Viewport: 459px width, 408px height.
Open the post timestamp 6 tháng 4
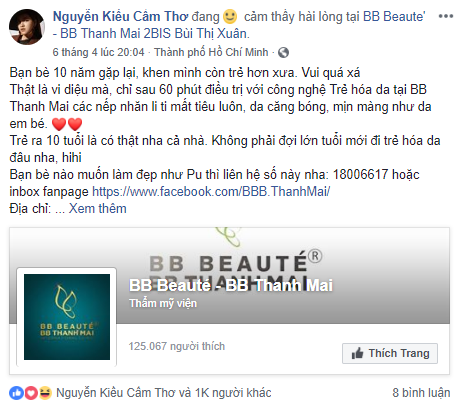click(98, 52)
